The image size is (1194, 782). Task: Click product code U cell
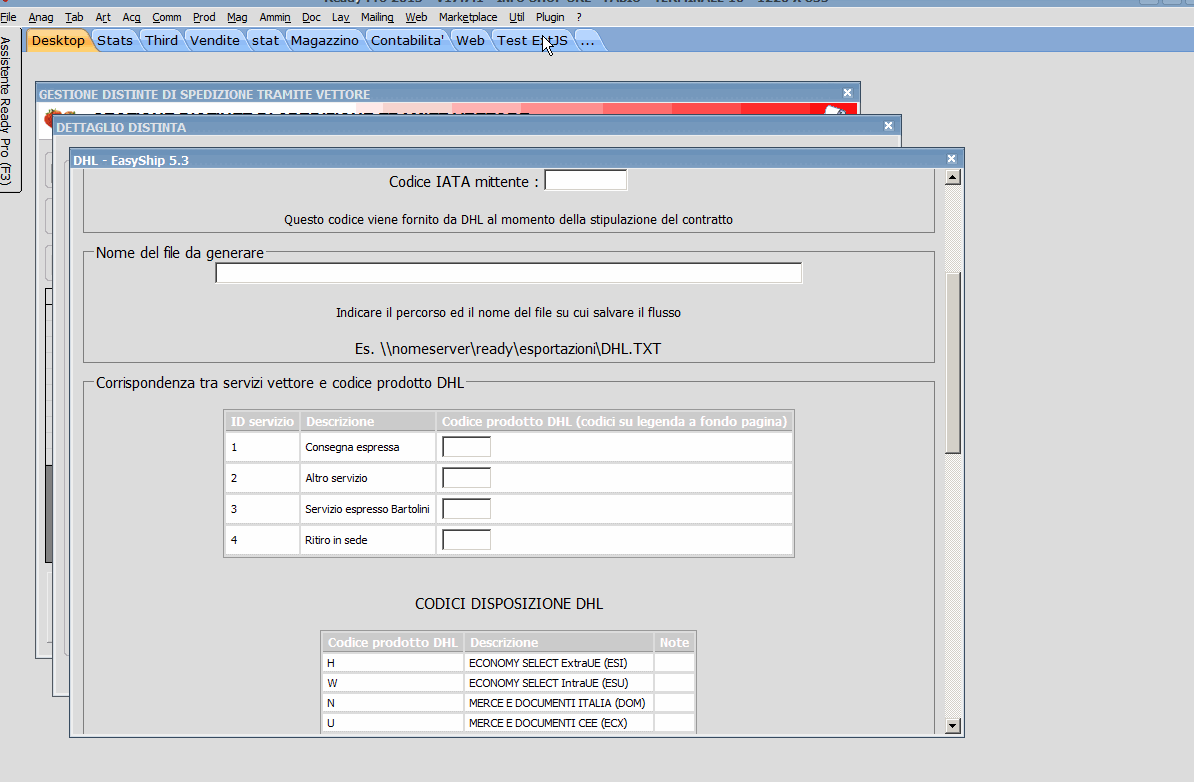393,723
